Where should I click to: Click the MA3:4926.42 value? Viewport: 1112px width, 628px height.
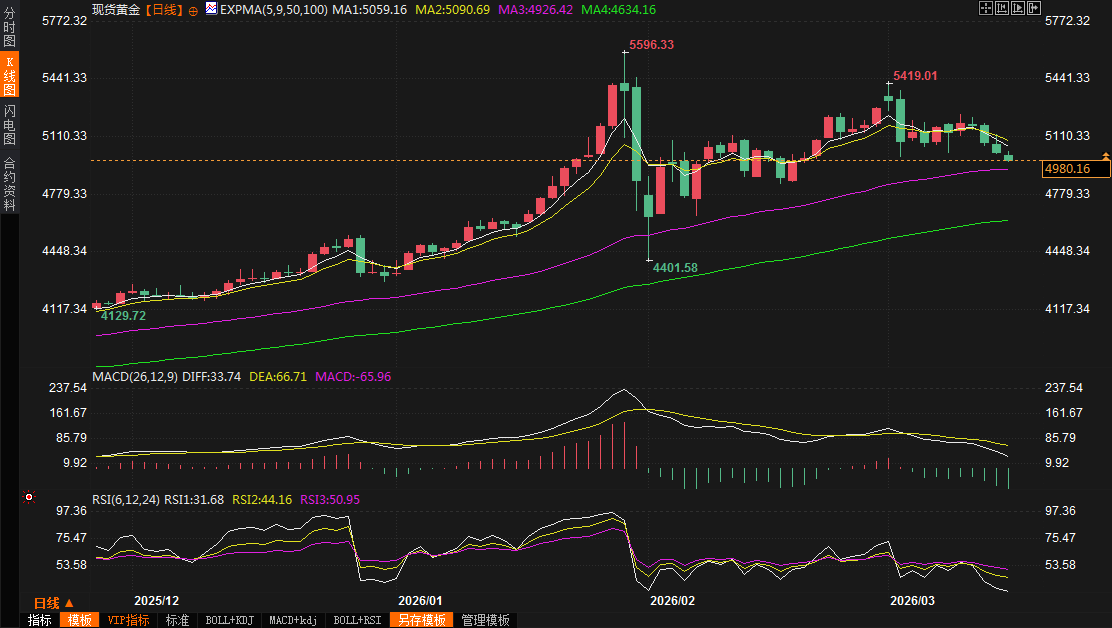click(x=535, y=10)
